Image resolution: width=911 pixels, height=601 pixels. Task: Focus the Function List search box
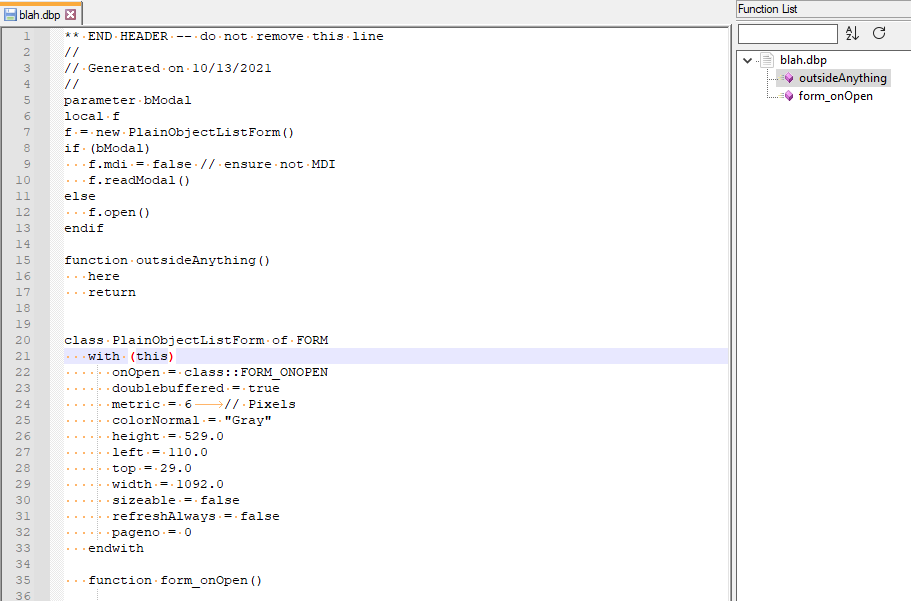point(787,34)
